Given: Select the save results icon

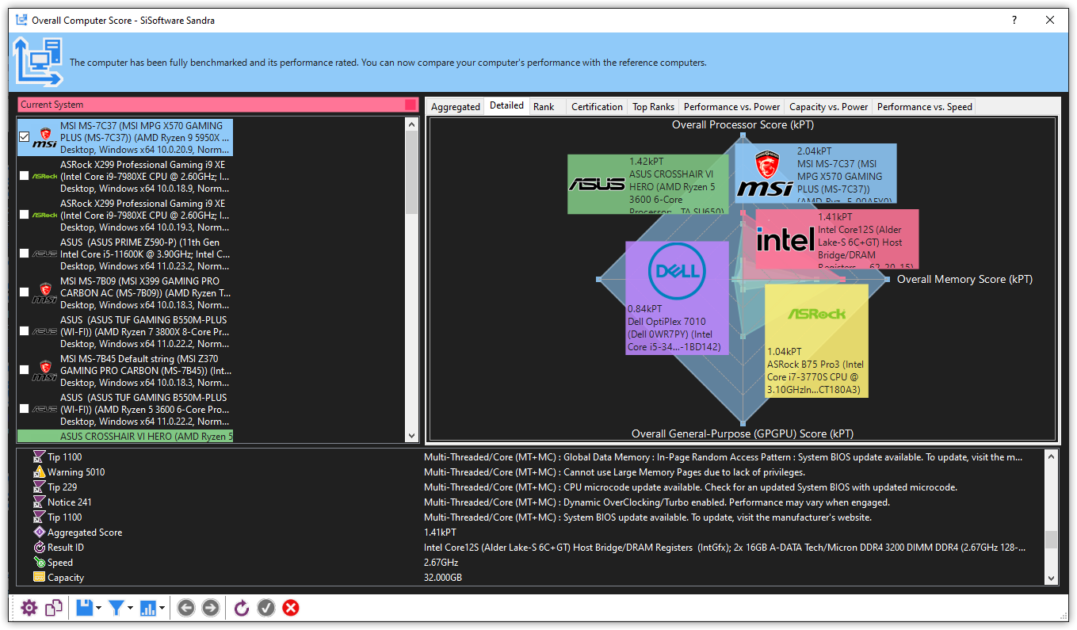Looking at the screenshot, I should click(83, 607).
